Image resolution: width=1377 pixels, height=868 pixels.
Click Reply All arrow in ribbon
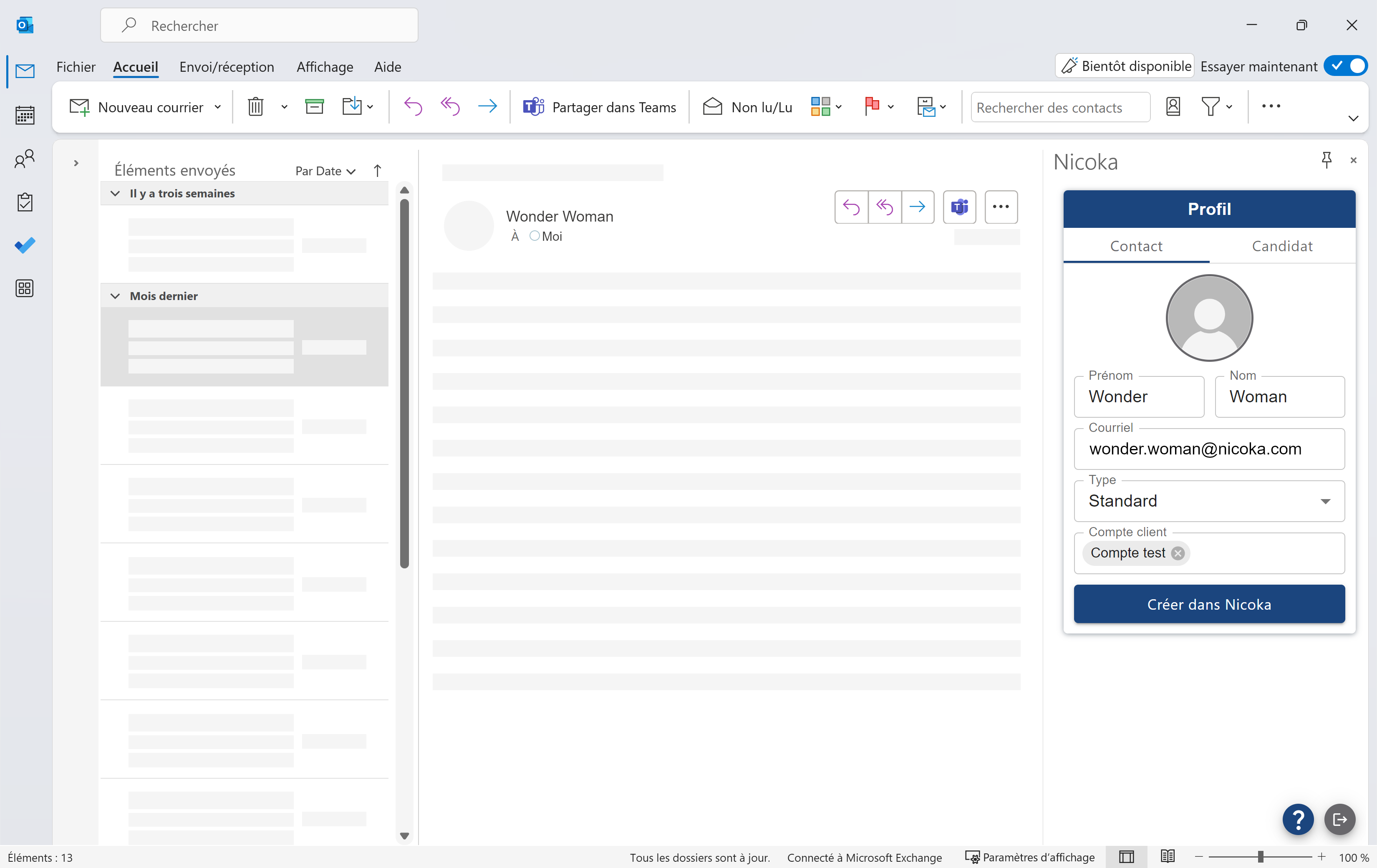[450, 107]
